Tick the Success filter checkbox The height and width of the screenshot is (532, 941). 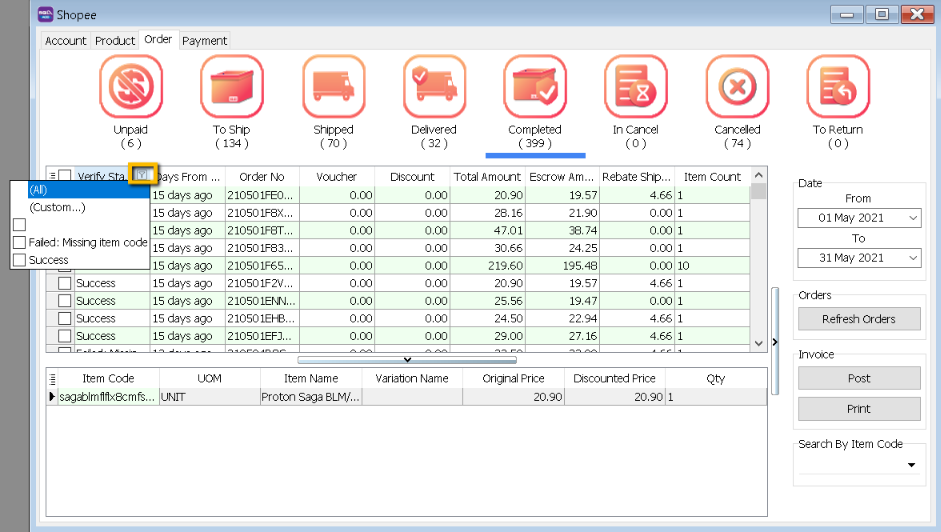coord(20,260)
